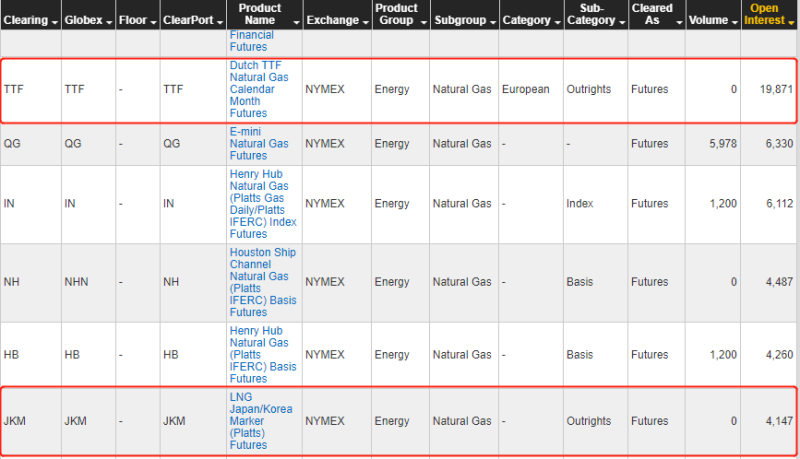800x459 pixels.
Task: Sort by the Floor column header
Action: tap(137, 20)
